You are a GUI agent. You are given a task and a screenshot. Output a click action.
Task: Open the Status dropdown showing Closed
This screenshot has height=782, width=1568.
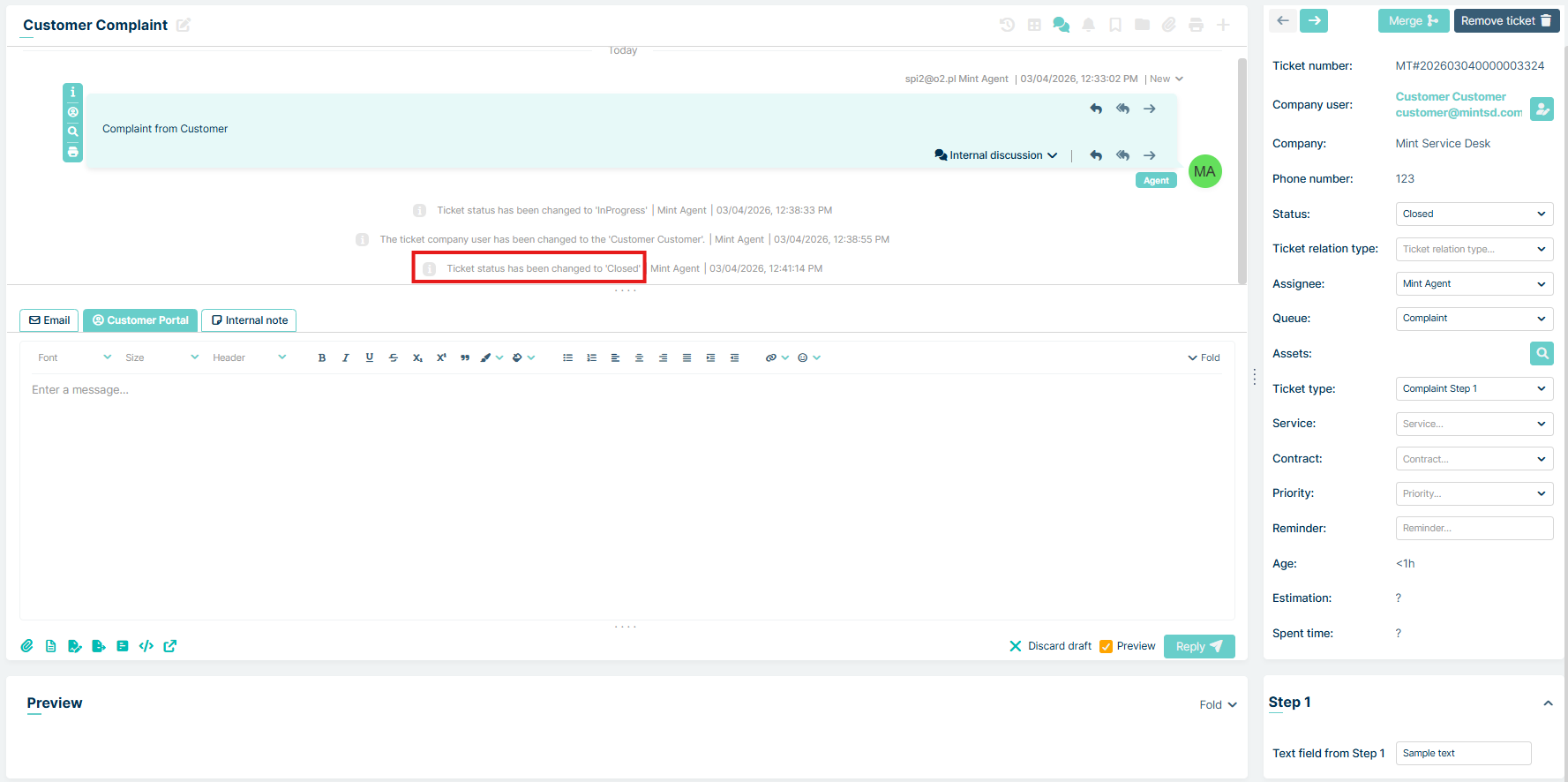(1474, 214)
